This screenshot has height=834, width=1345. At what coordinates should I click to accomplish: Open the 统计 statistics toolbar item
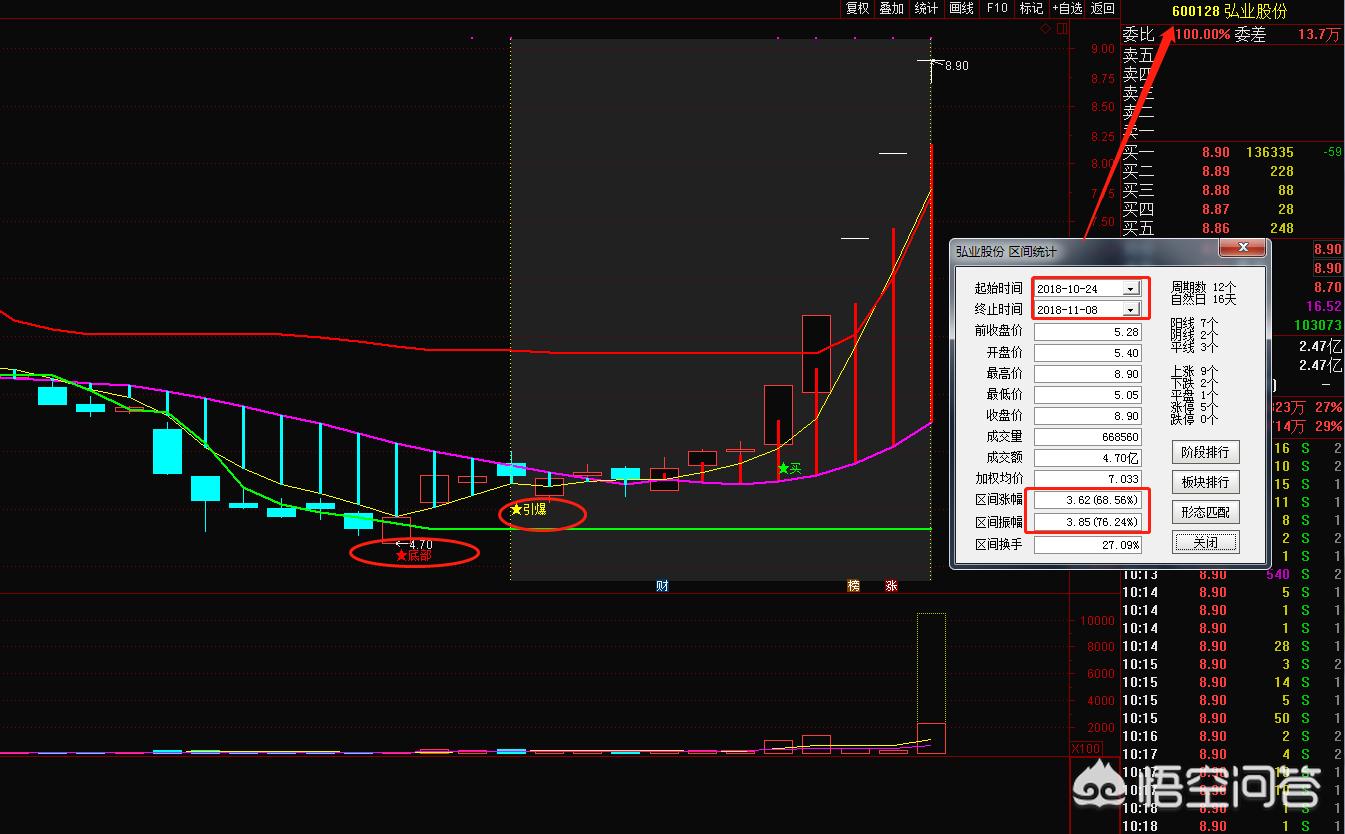click(x=926, y=8)
